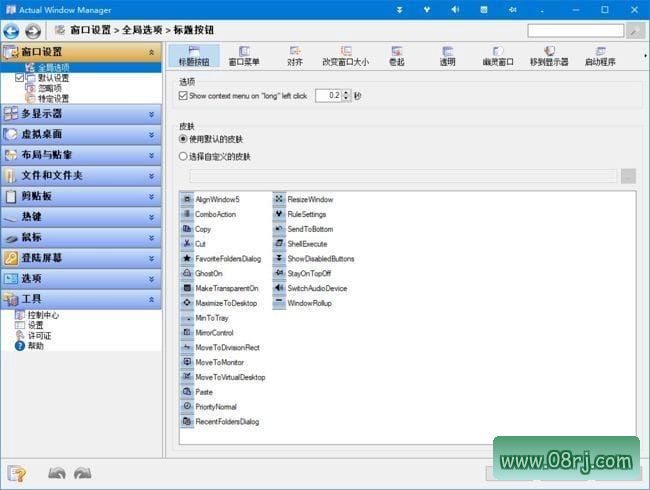The height and width of the screenshot is (490, 650).
Task: Expand the 鼠标 section
Action: coord(151,238)
